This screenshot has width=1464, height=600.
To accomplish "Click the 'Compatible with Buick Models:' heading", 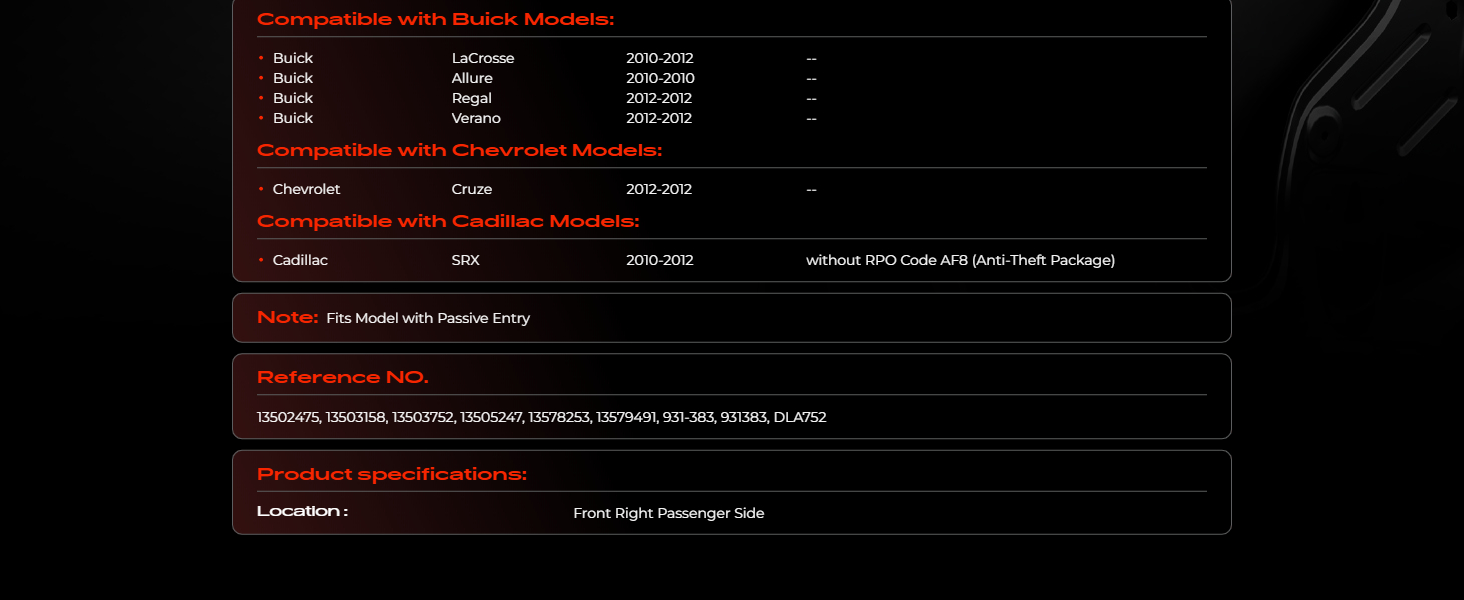I will pyautogui.click(x=435, y=19).
